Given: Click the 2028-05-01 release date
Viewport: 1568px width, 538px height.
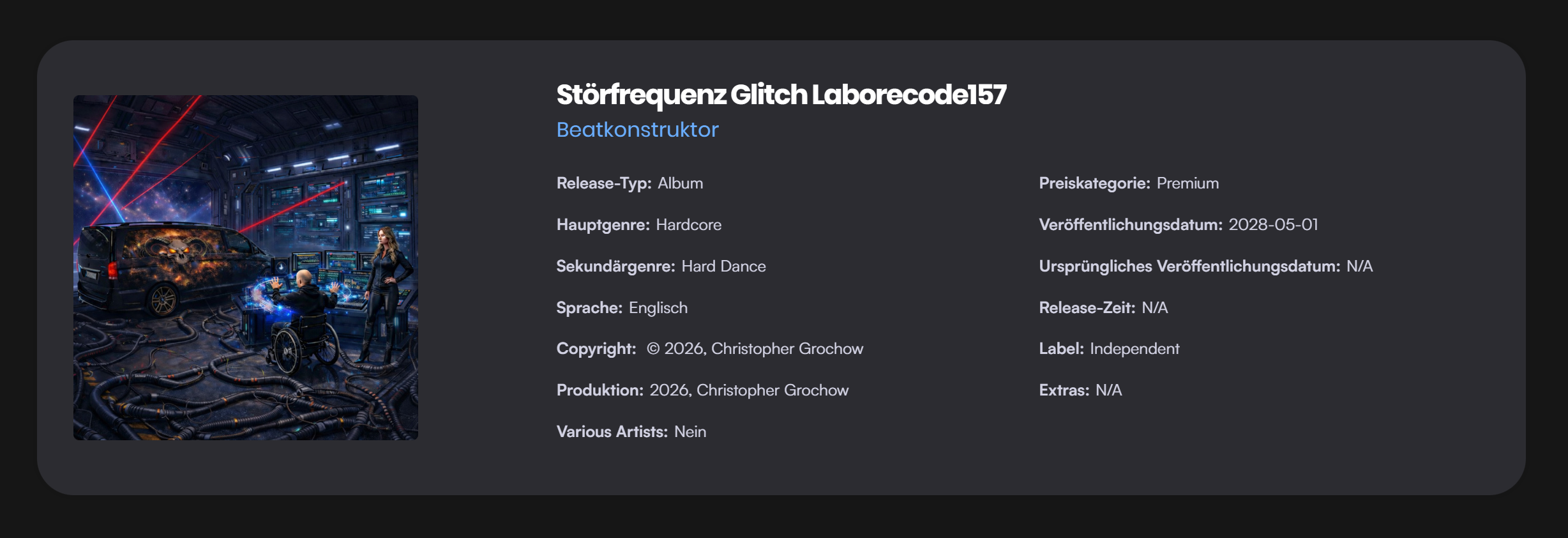Looking at the screenshot, I should (1273, 225).
